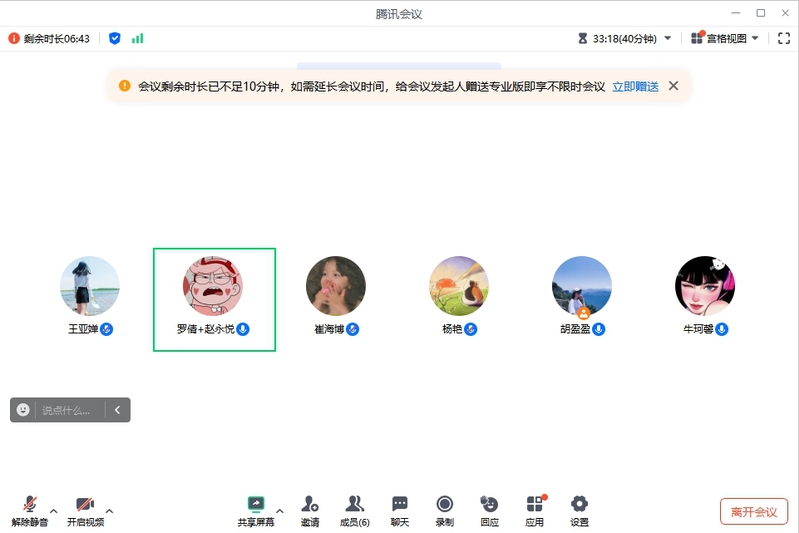Open the Apps (应用) icon
The height and width of the screenshot is (533, 799).
pos(535,505)
